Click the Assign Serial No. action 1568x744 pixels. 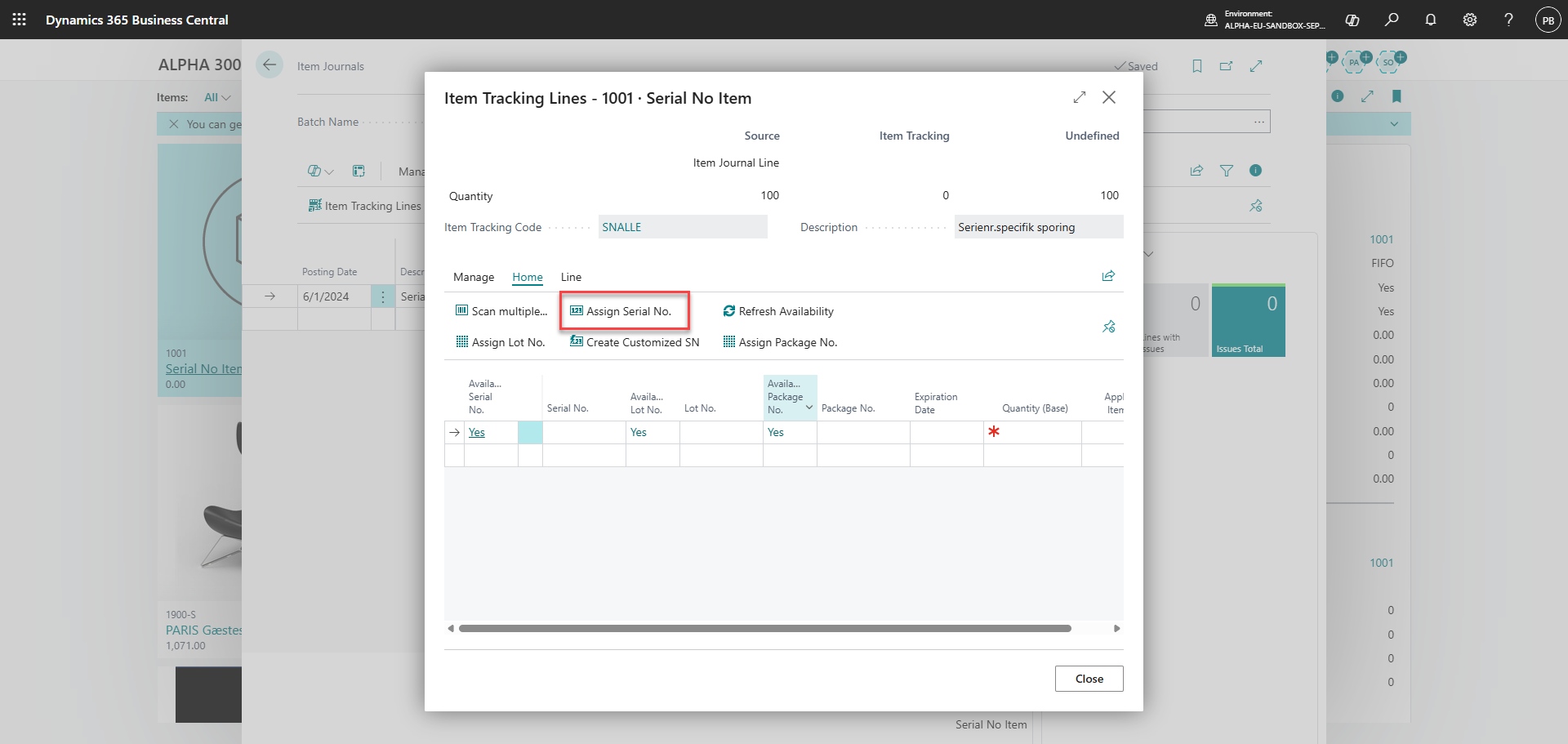coord(621,311)
